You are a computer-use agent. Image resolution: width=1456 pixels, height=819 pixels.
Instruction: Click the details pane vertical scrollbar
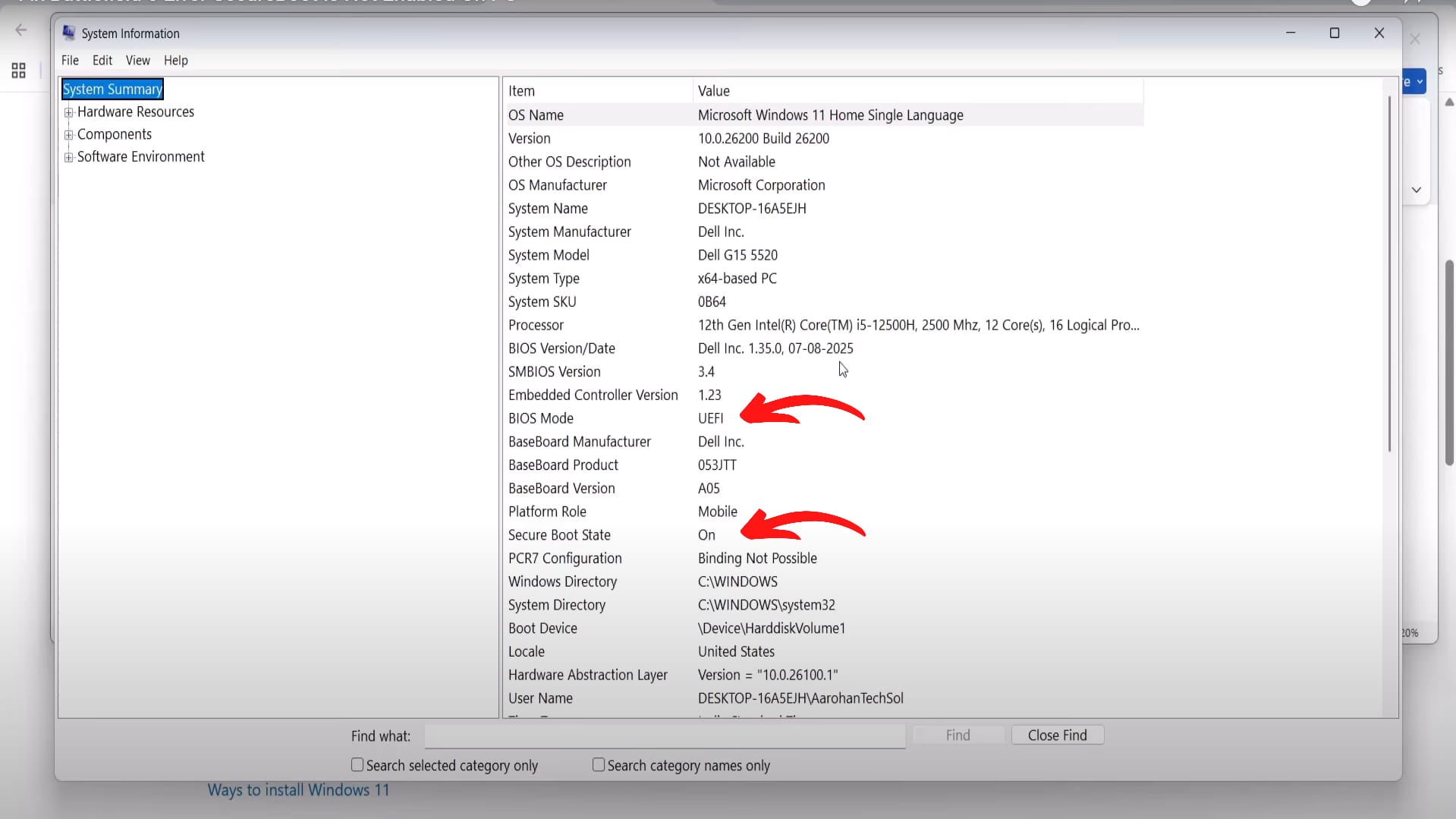(1389, 273)
